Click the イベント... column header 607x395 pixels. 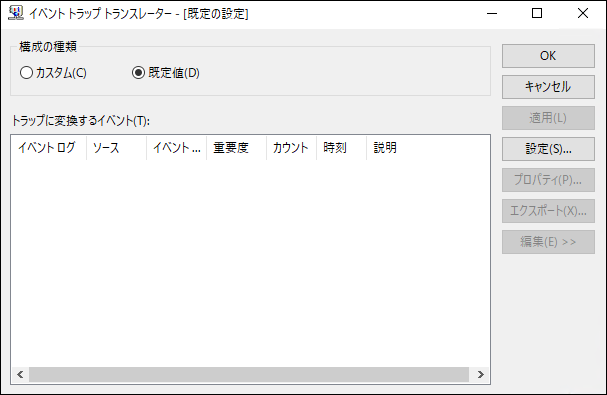click(177, 148)
